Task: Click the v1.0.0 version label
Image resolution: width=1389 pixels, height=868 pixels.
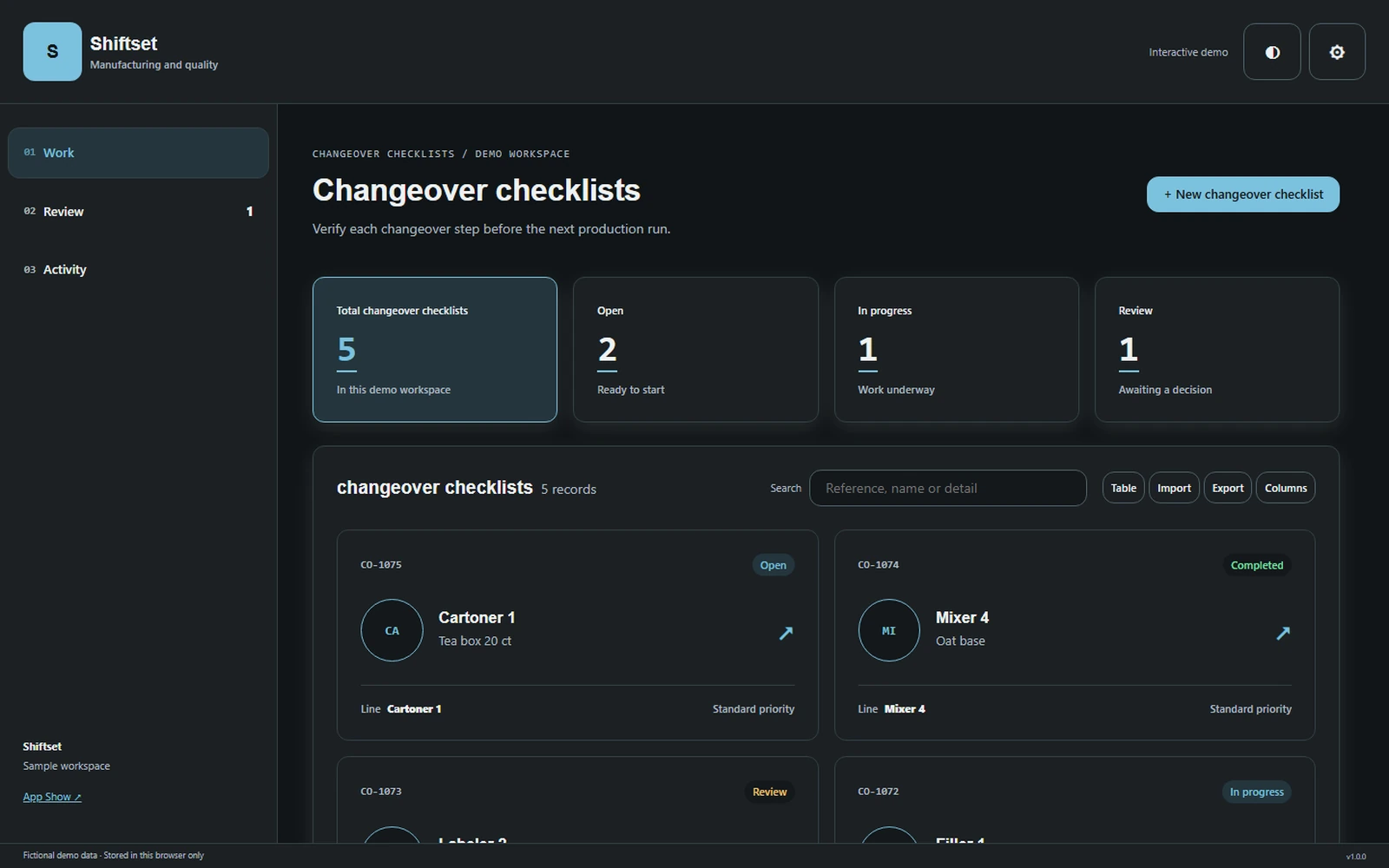Action: [x=1356, y=857]
